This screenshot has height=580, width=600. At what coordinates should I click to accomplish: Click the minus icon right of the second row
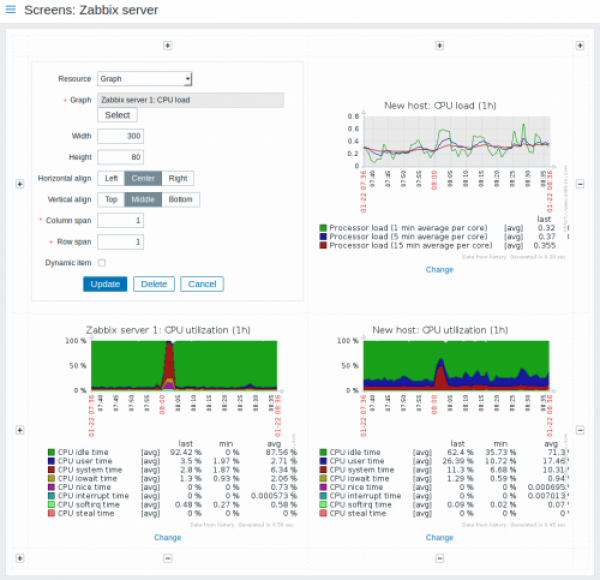581,430
